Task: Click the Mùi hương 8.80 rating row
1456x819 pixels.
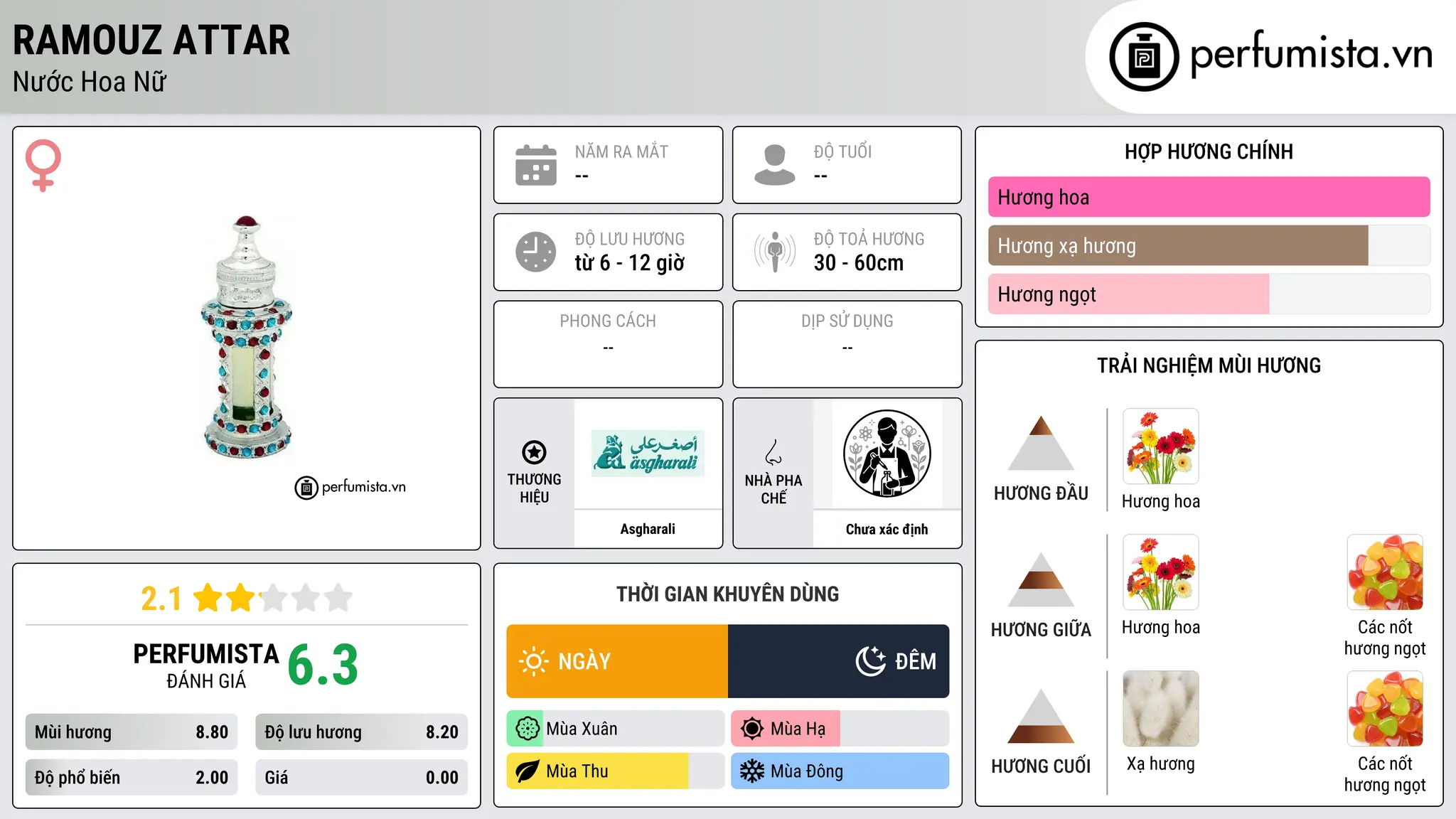Action: pyautogui.click(x=132, y=732)
